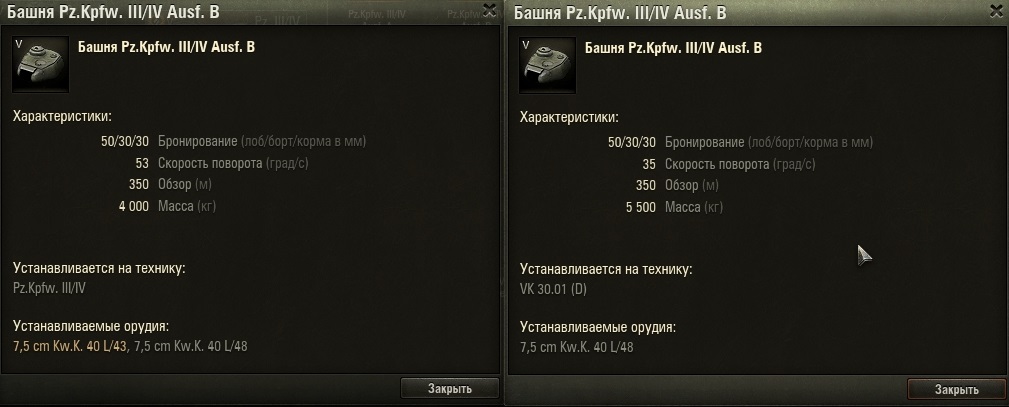This screenshot has height=407, width=1009.
Task: Click the rotation speed value 35
Action: 649,164
